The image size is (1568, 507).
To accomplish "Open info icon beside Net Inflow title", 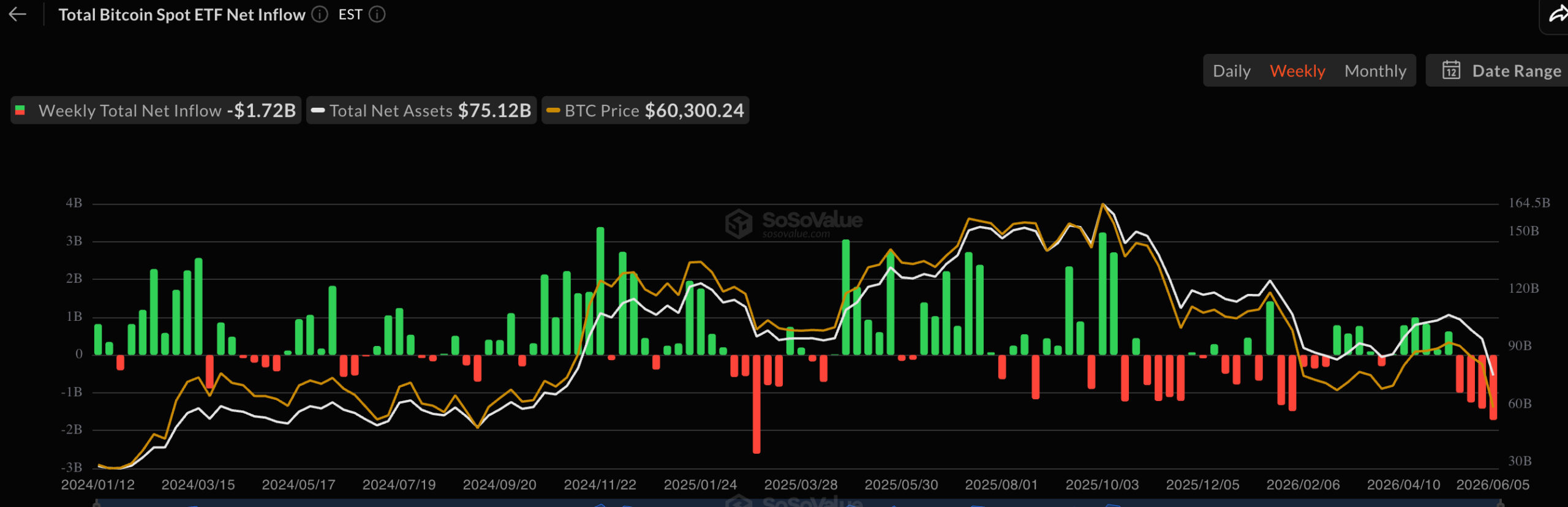I will point(320,14).
